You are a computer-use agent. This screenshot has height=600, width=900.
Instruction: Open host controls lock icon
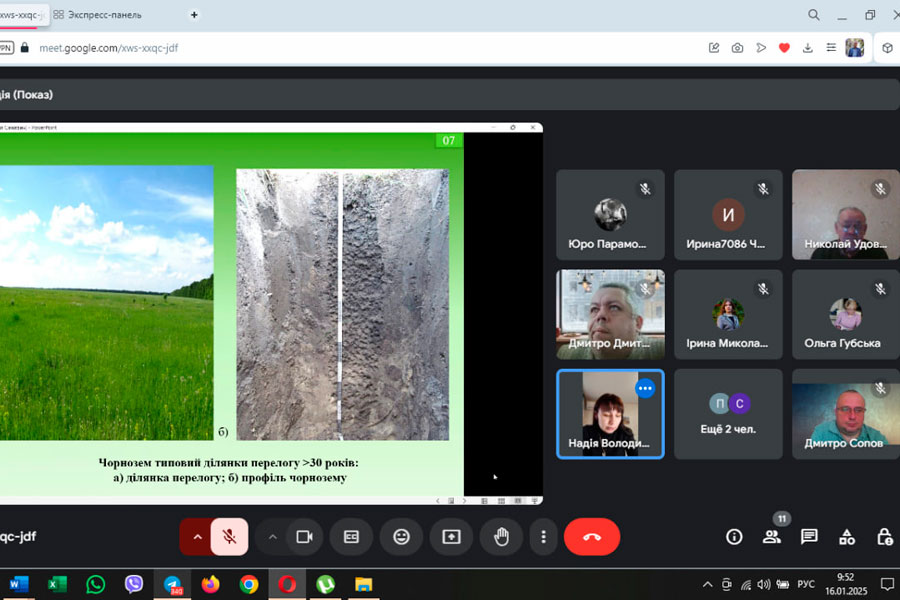[x=885, y=537]
